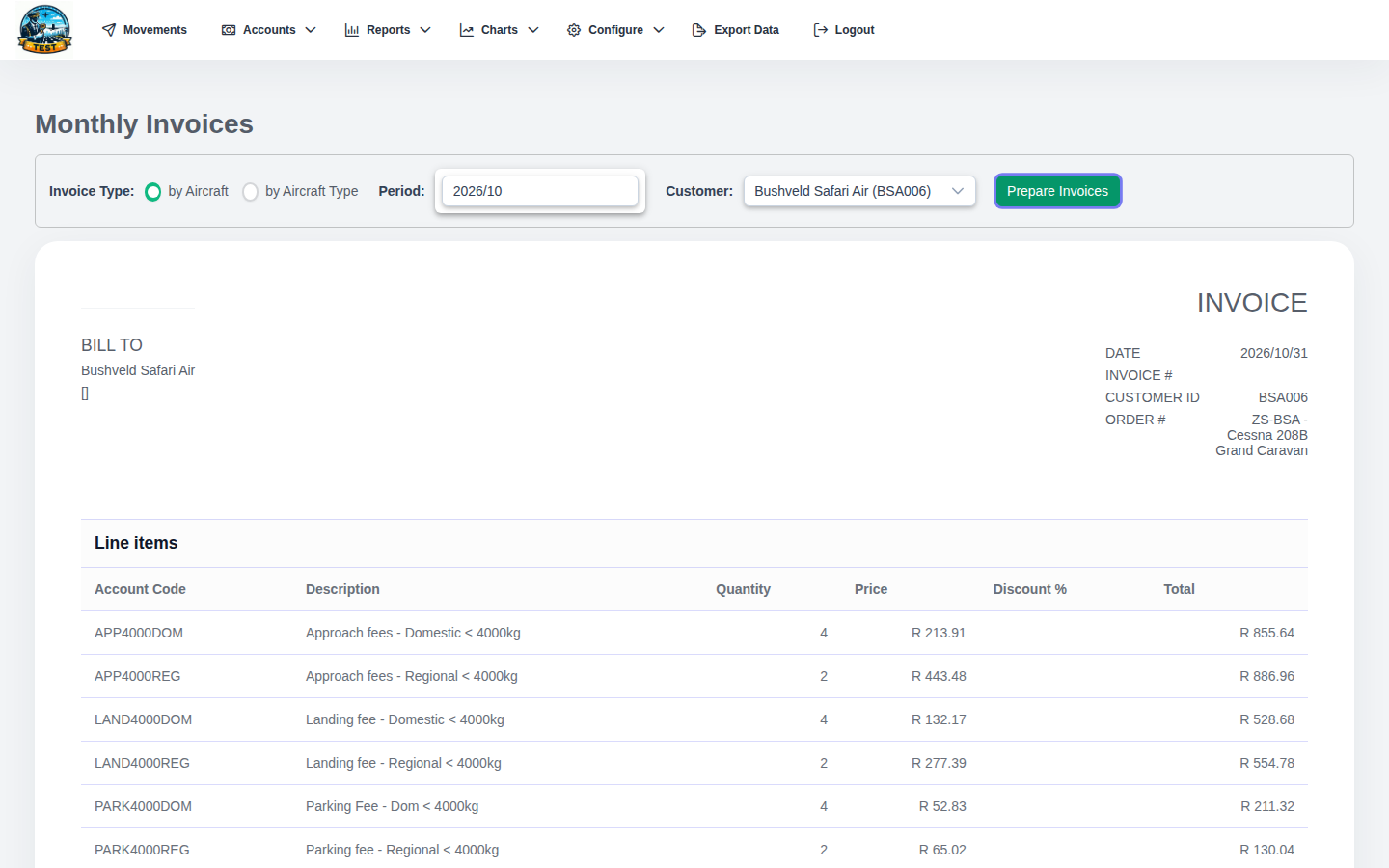Click the Logout arrow icon
Image resolution: width=1389 pixels, height=868 pixels.
click(x=821, y=30)
